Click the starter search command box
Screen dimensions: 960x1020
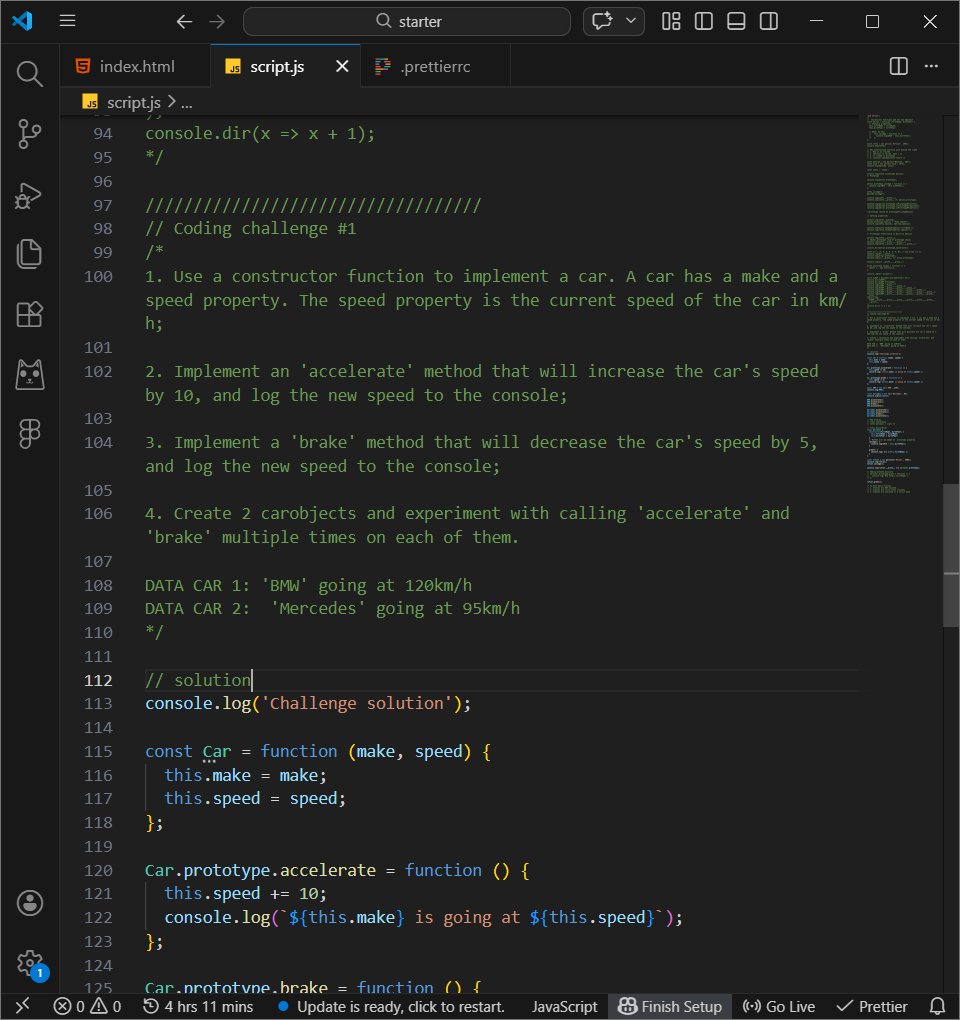click(x=407, y=21)
